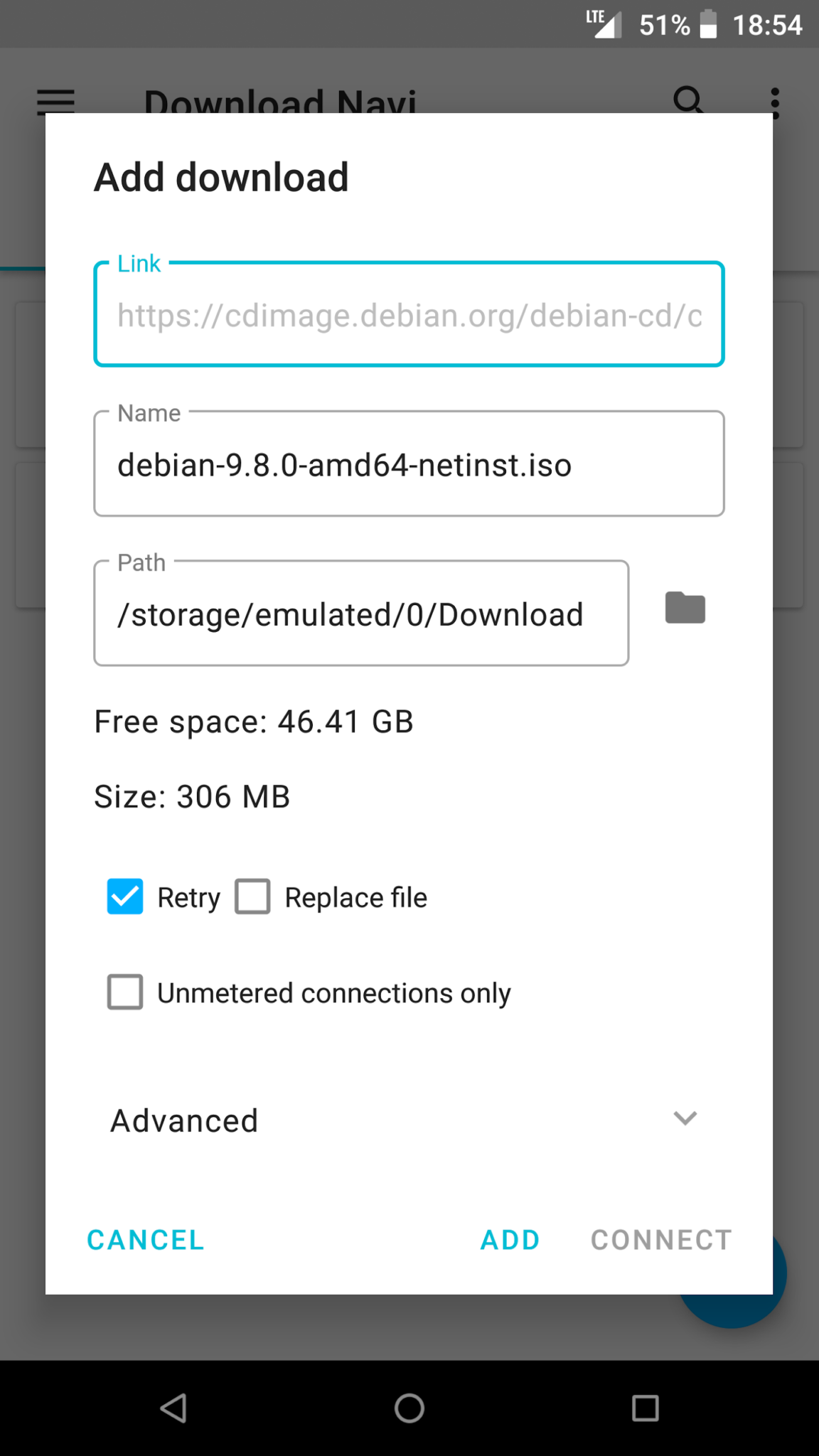Disable the Retry checkbox
The height and width of the screenshot is (1456, 819).
(x=124, y=896)
